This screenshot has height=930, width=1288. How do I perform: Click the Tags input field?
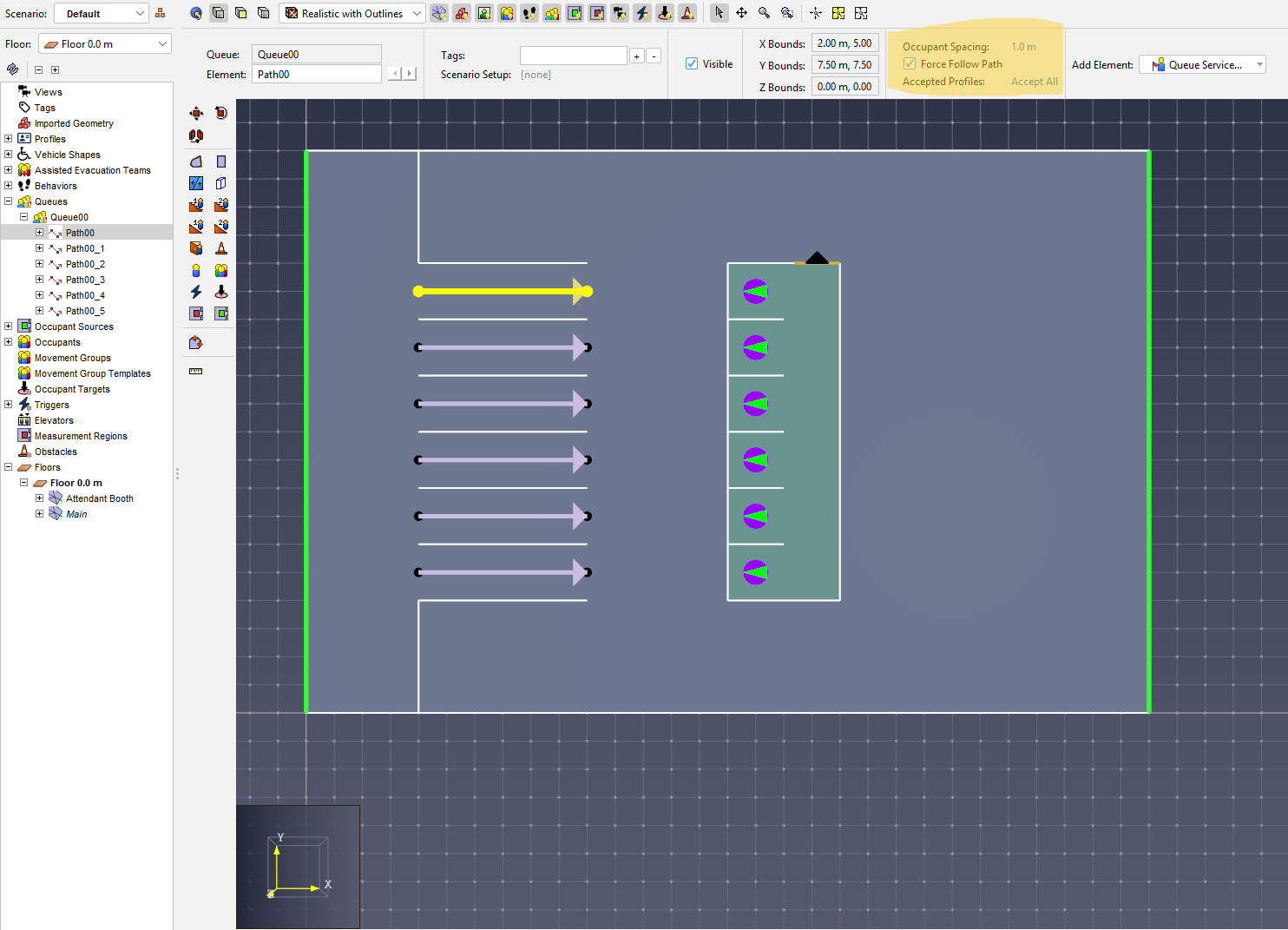[573, 56]
